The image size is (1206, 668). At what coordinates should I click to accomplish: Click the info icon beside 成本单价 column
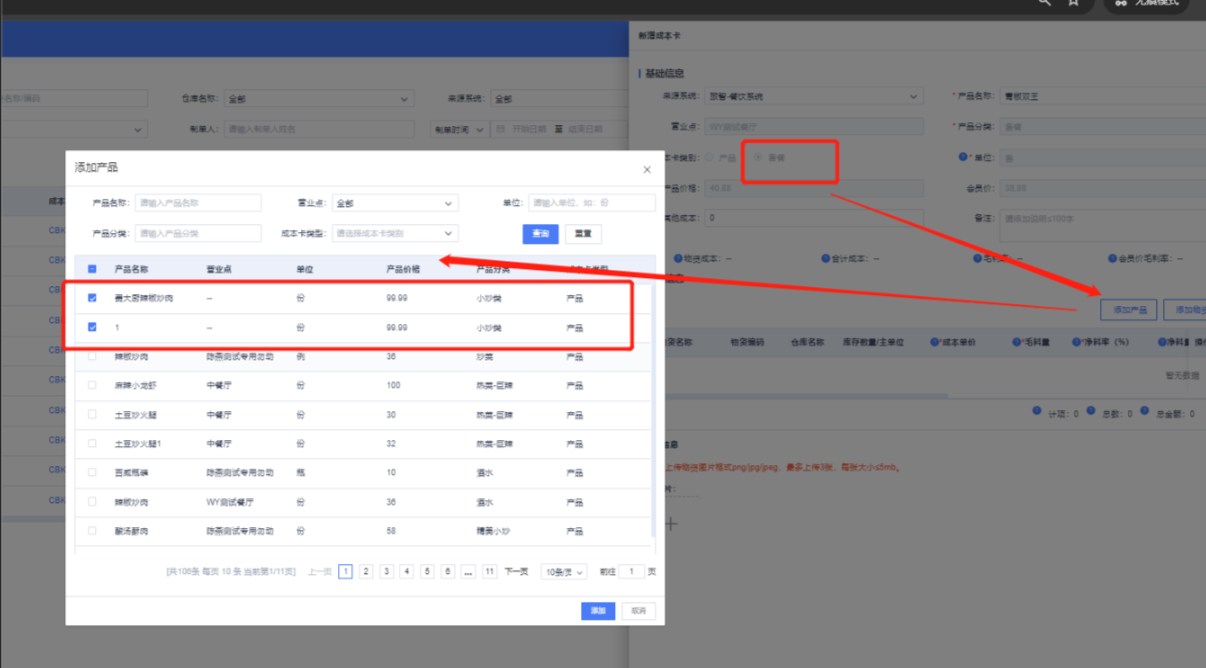coord(934,342)
